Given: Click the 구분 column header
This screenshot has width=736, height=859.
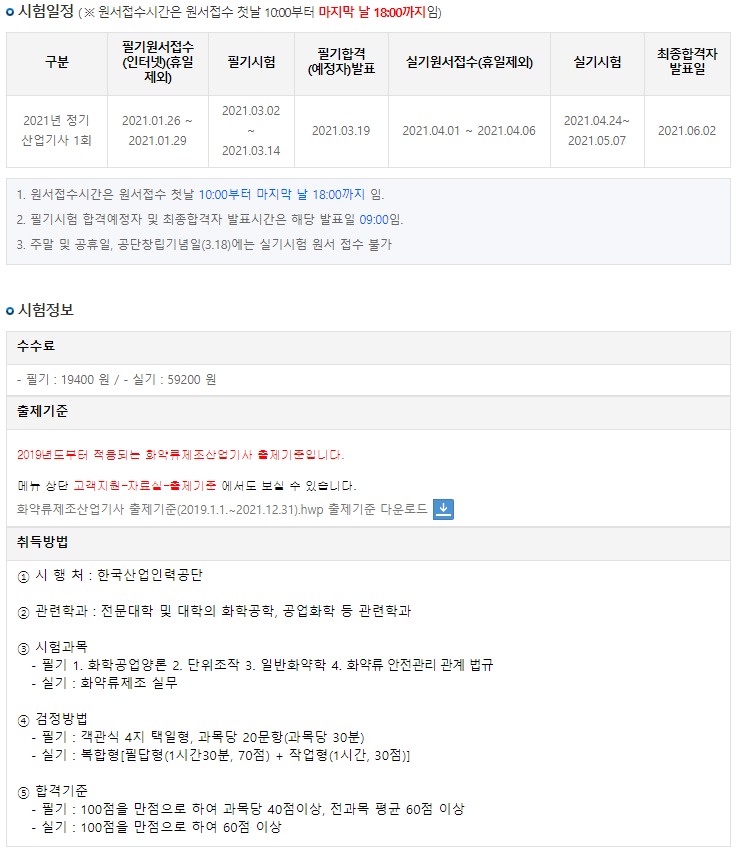Looking at the screenshot, I should pyautogui.click(x=57, y=62).
